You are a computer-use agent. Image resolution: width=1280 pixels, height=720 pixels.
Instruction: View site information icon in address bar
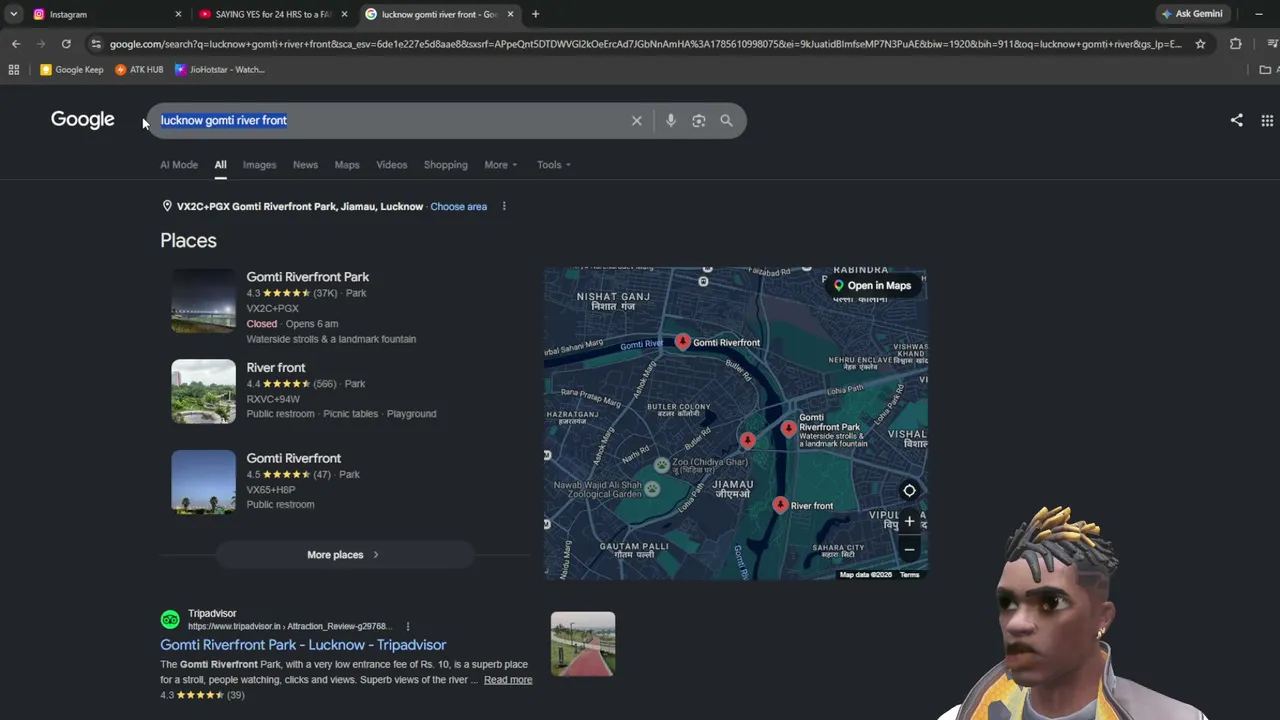coord(95,44)
